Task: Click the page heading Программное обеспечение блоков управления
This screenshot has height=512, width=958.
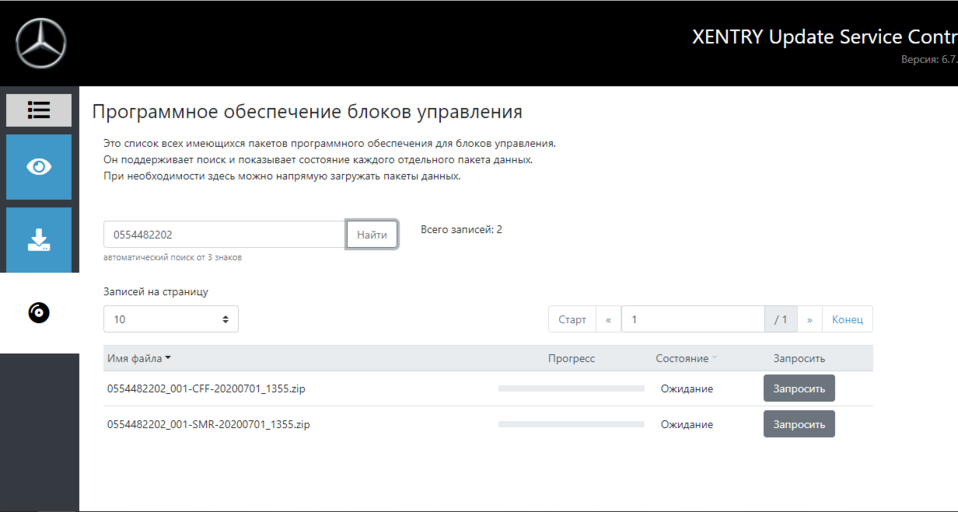Action: (307, 112)
